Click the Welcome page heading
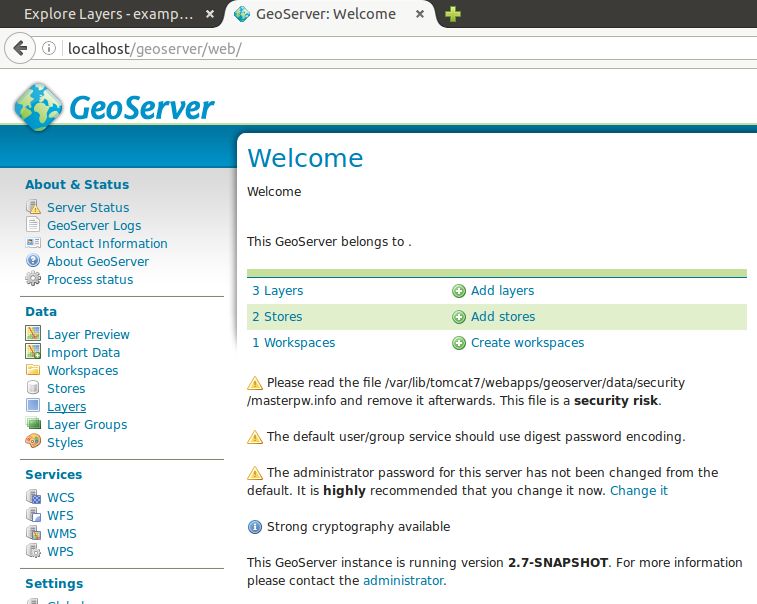The width and height of the screenshot is (757, 604). (x=305, y=158)
